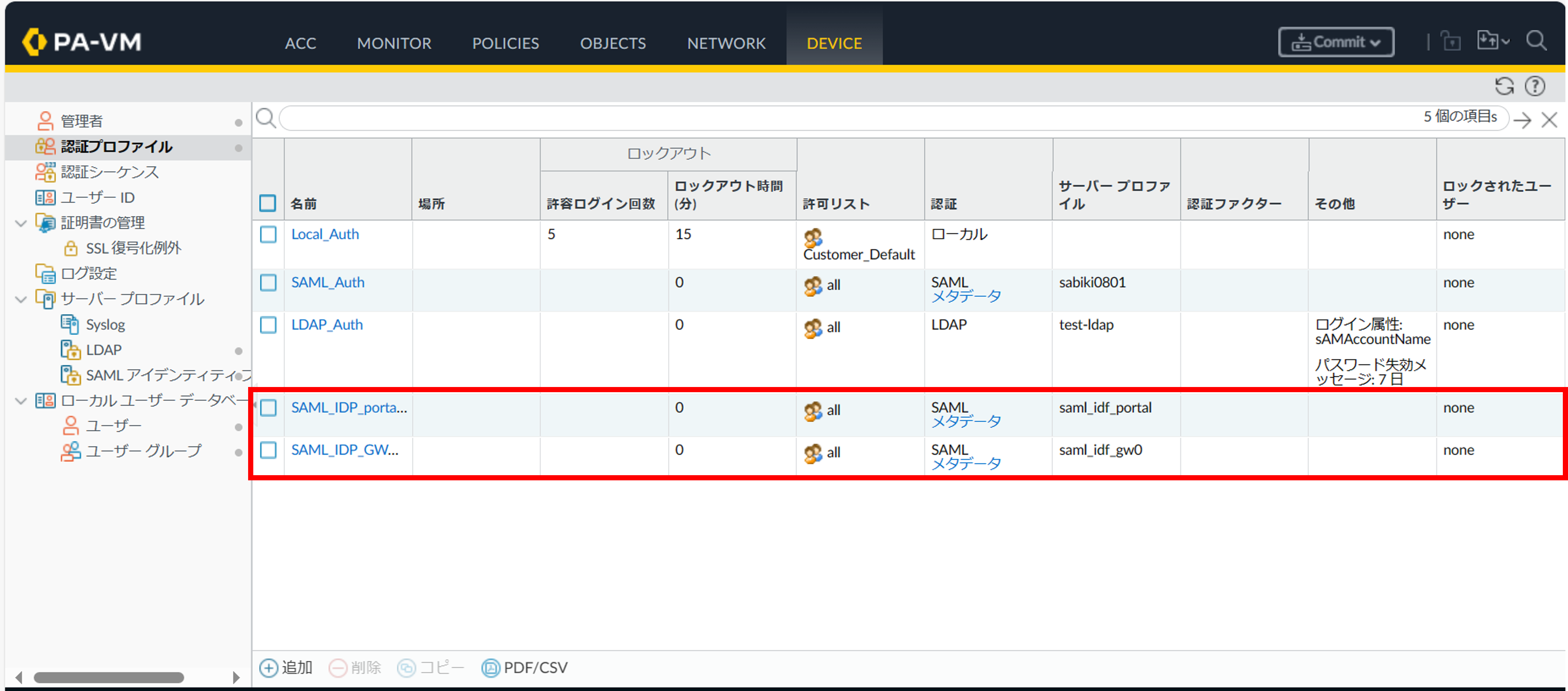This screenshot has height=691, width=1568.
Task: Click the filter apply arrow icon
Action: pos(1522,120)
